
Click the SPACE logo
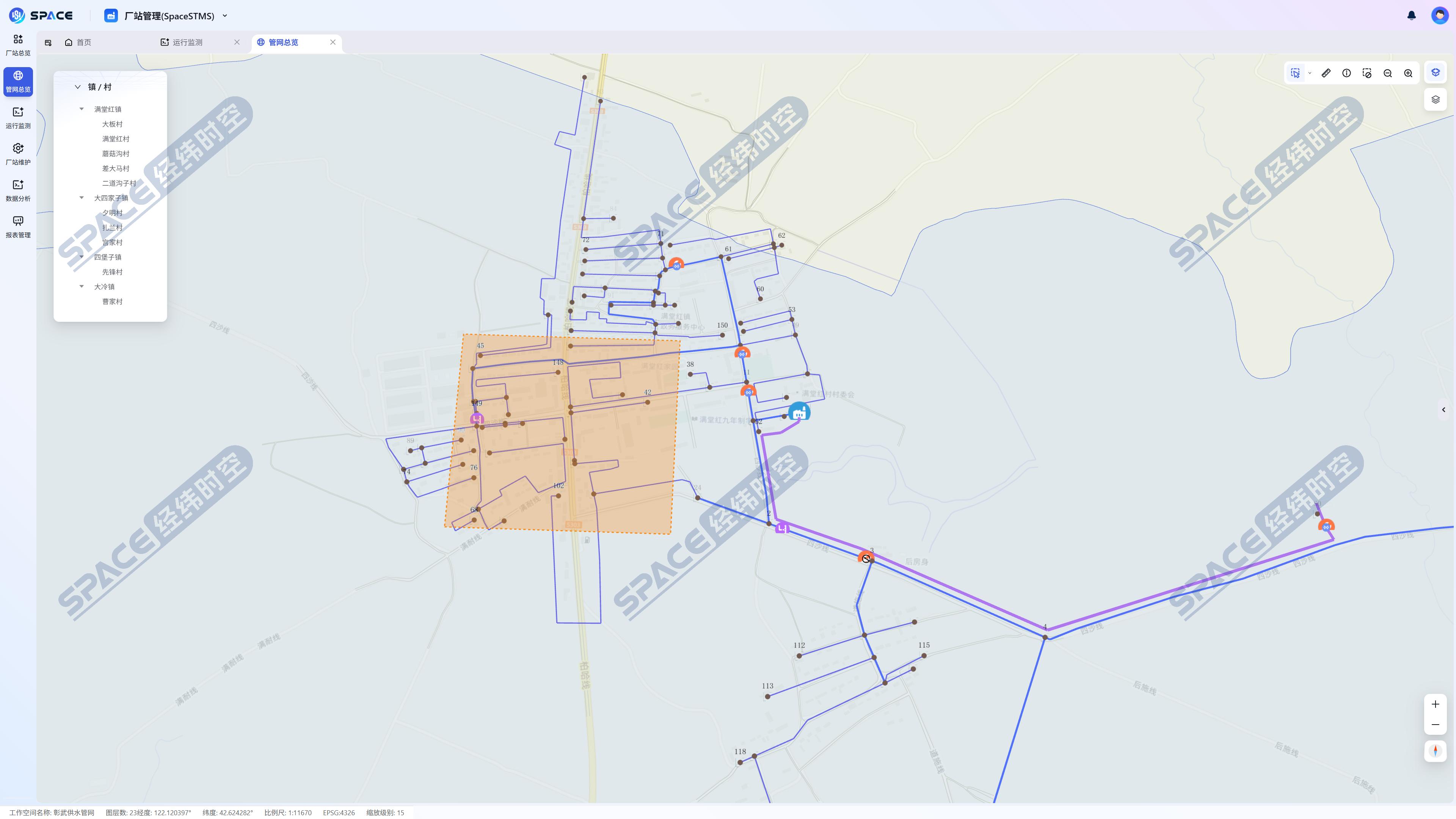coord(41,15)
